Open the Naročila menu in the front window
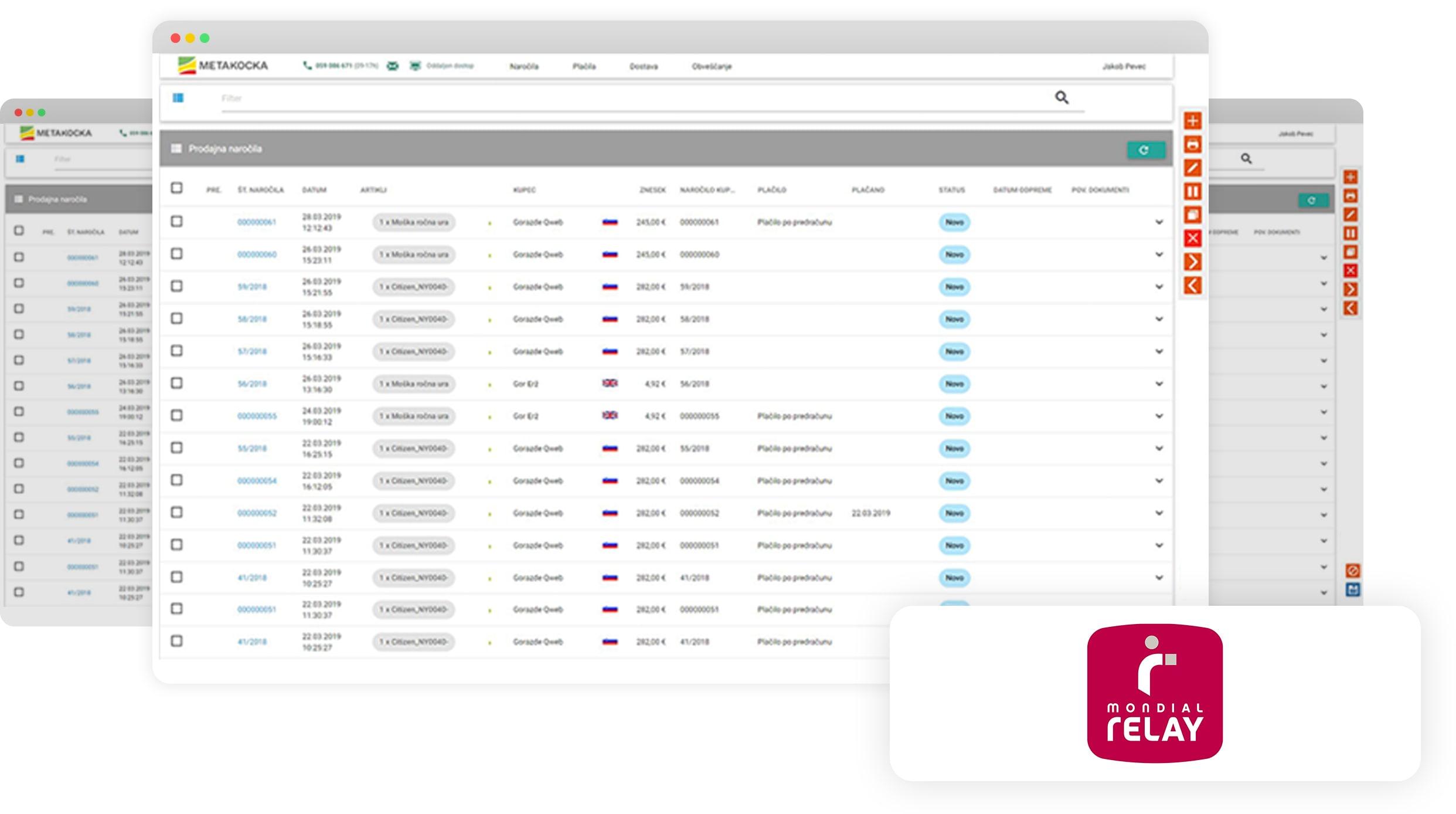This screenshot has height=814, width=1456. (x=524, y=66)
